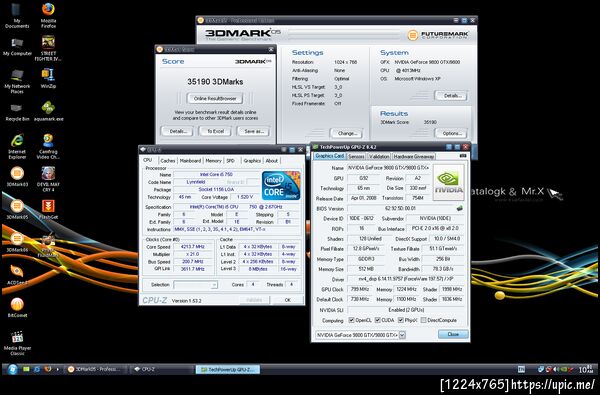Open ACDSee desktop shortcut
The height and width of the screenshot is (395, 600).
(x=17, y=275)
